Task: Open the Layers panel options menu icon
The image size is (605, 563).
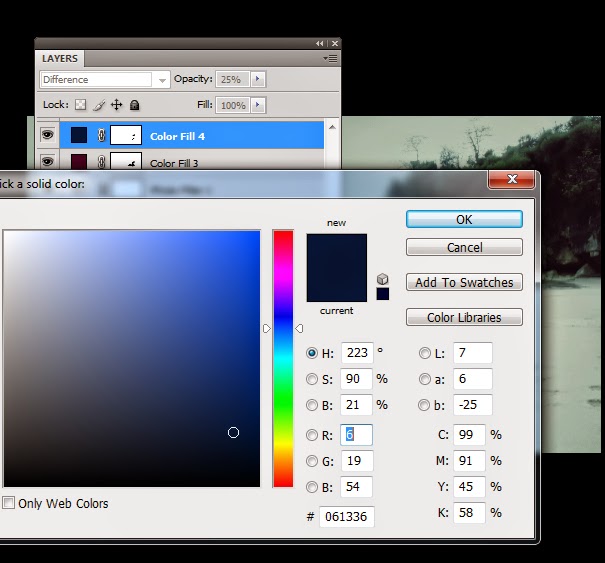Action: [x=330, y=58]
